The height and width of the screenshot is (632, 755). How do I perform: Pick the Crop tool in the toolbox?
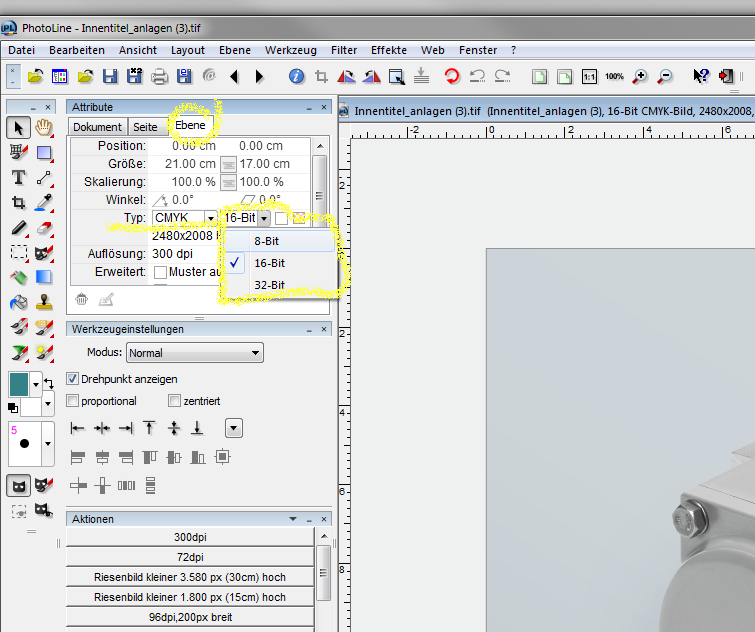18,202
